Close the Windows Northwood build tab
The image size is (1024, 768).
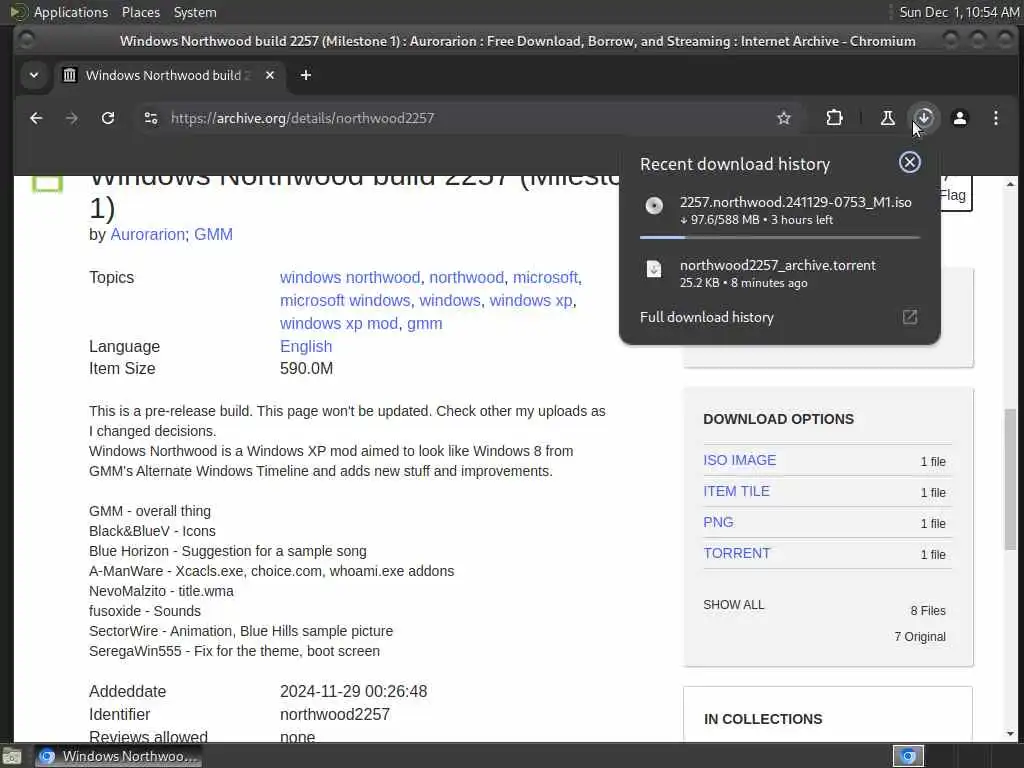(x=270, y=75)
